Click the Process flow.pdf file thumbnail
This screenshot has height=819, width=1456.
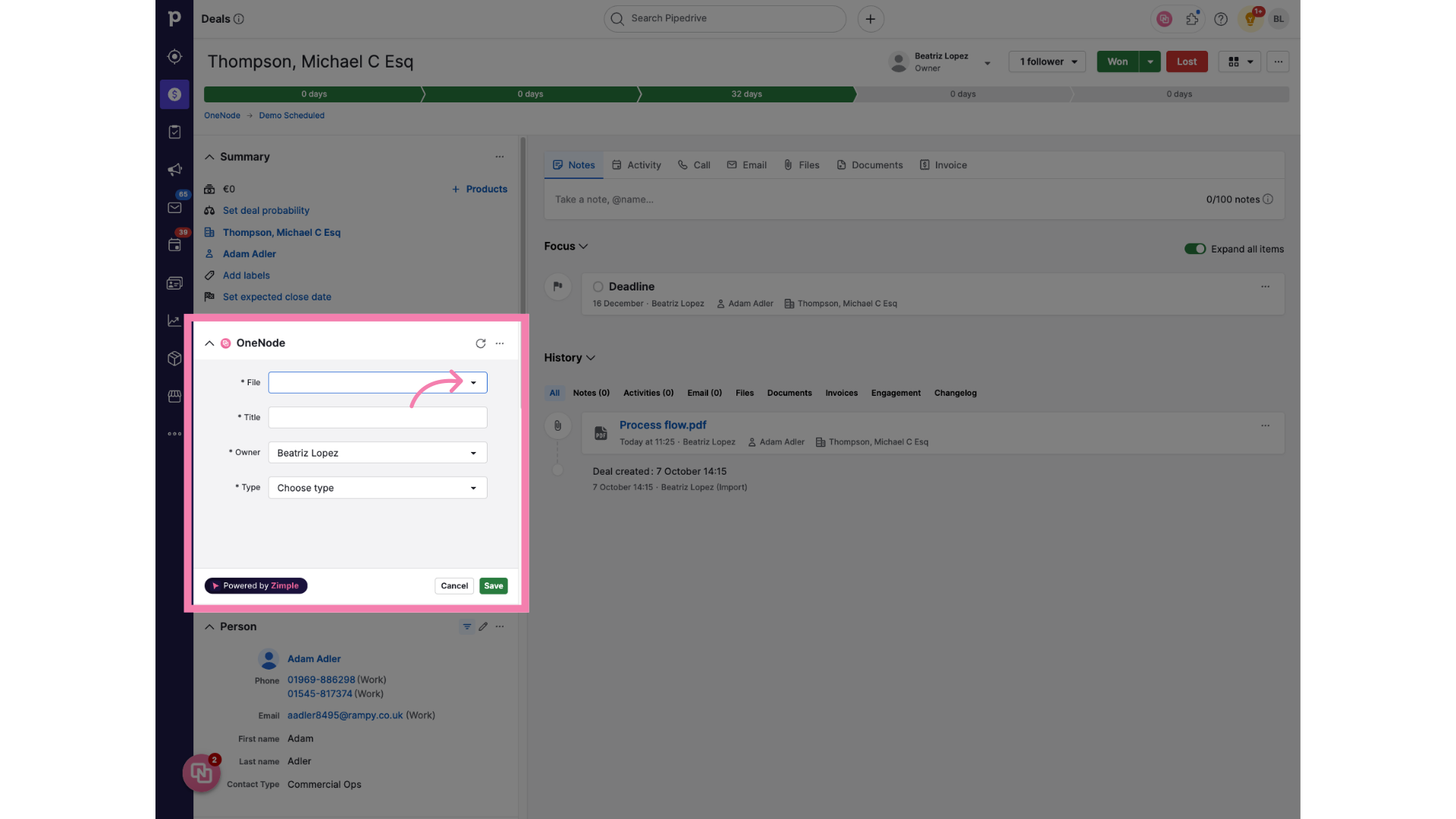coord(600,432)
